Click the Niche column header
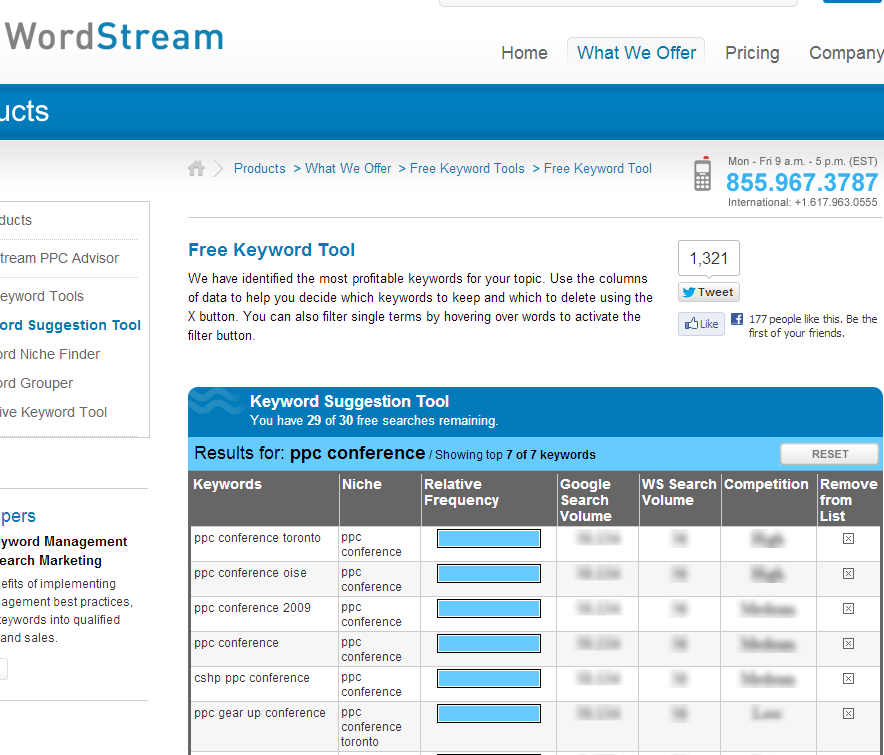Image resolution: width=884 pixels, height=755 pixels. pyautogui.click(x=362, y=484)
